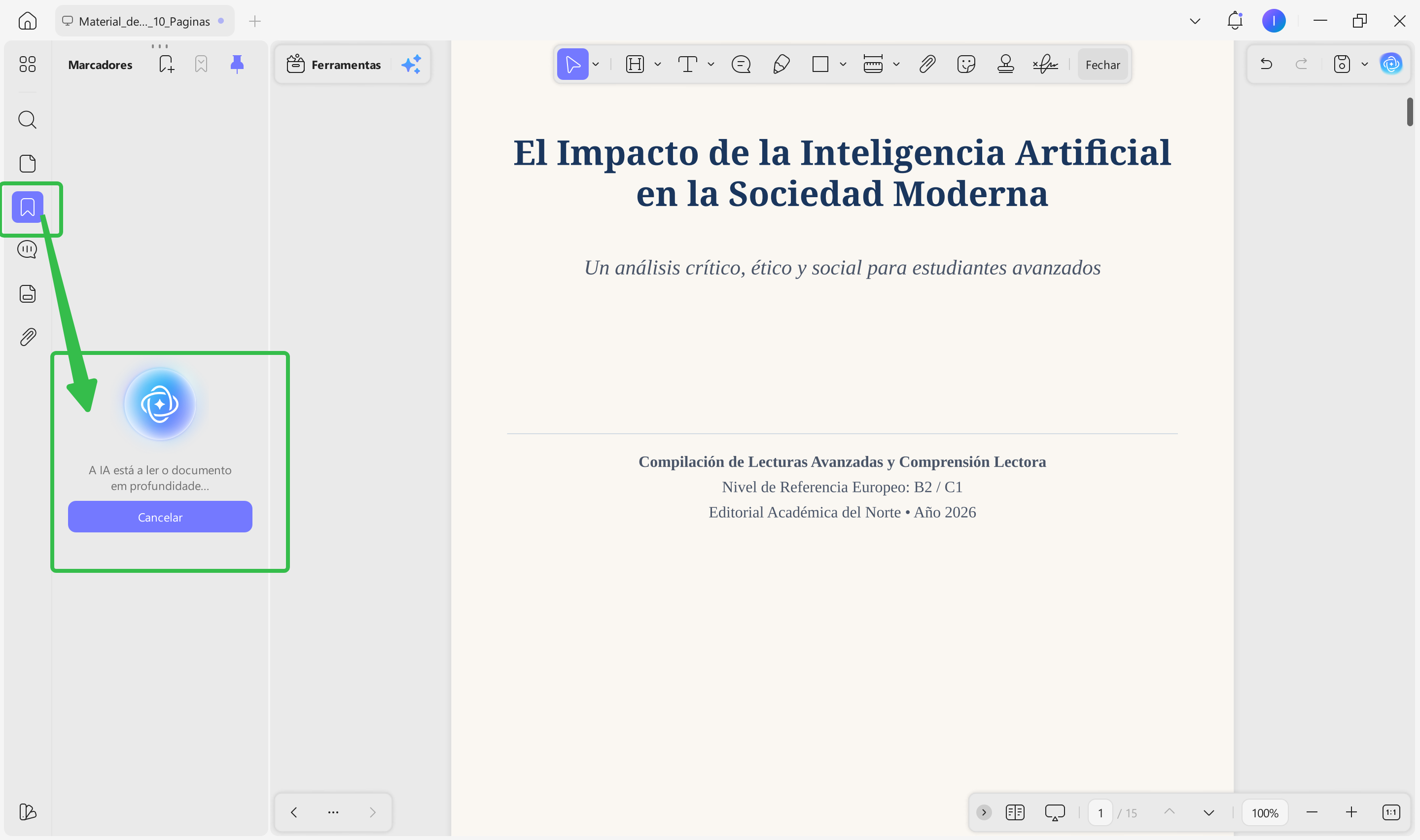The height and width of the screenshot is (840, 1420).
Task: Go to previous panel with left arrow
Action: click(x=294, y=812)
